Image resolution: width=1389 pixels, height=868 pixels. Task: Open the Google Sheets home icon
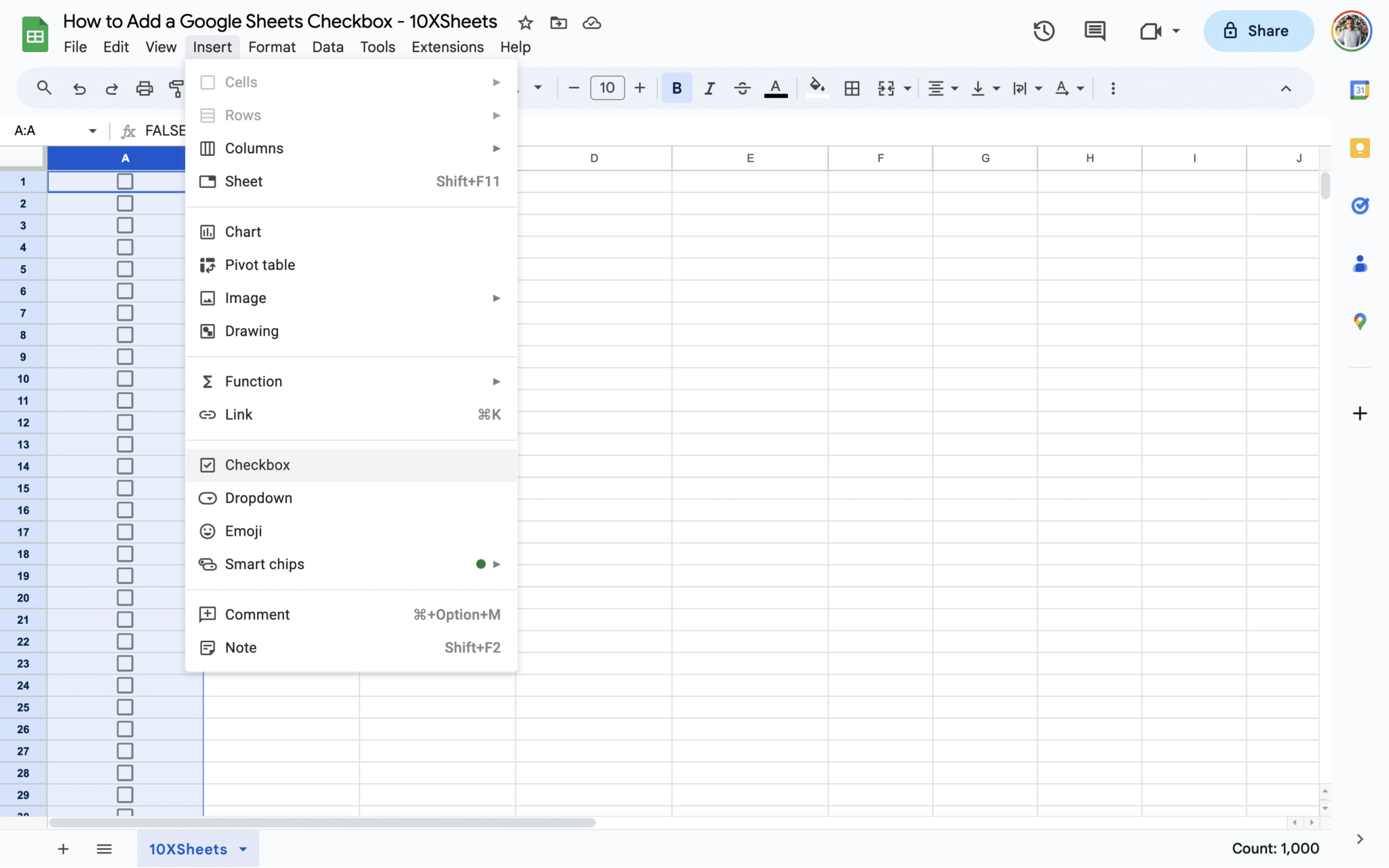(35, 34)
